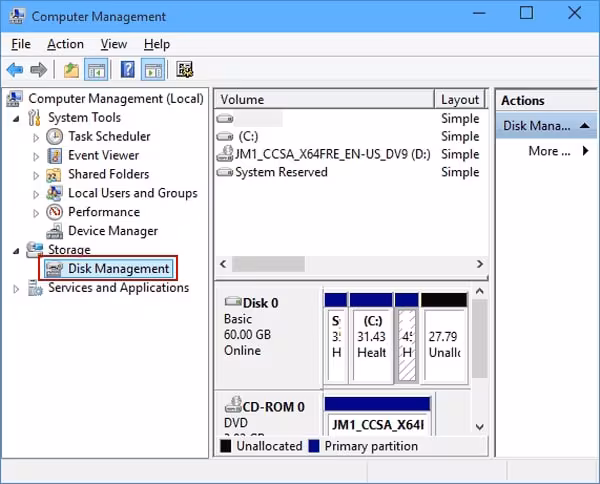Screen dimensions: 600x484
Task: Click the disk view vertical scrollbar thumb
Action: (479, 339)
